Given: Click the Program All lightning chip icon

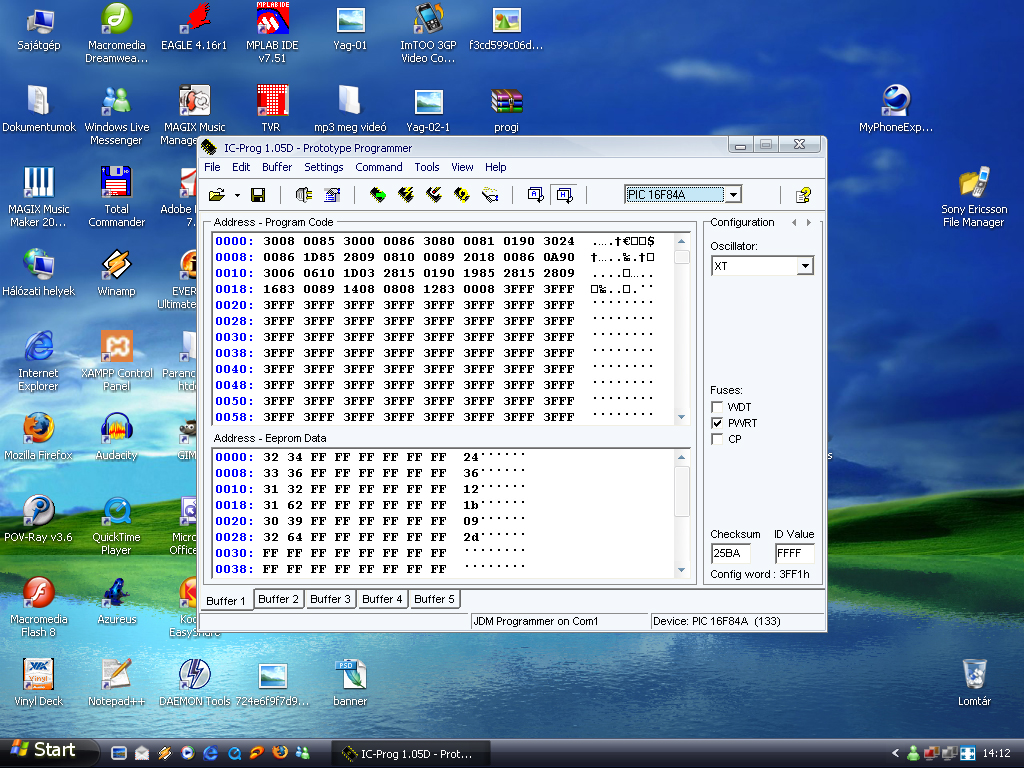Looking at the screenshot, I should [x=406, y=195].
